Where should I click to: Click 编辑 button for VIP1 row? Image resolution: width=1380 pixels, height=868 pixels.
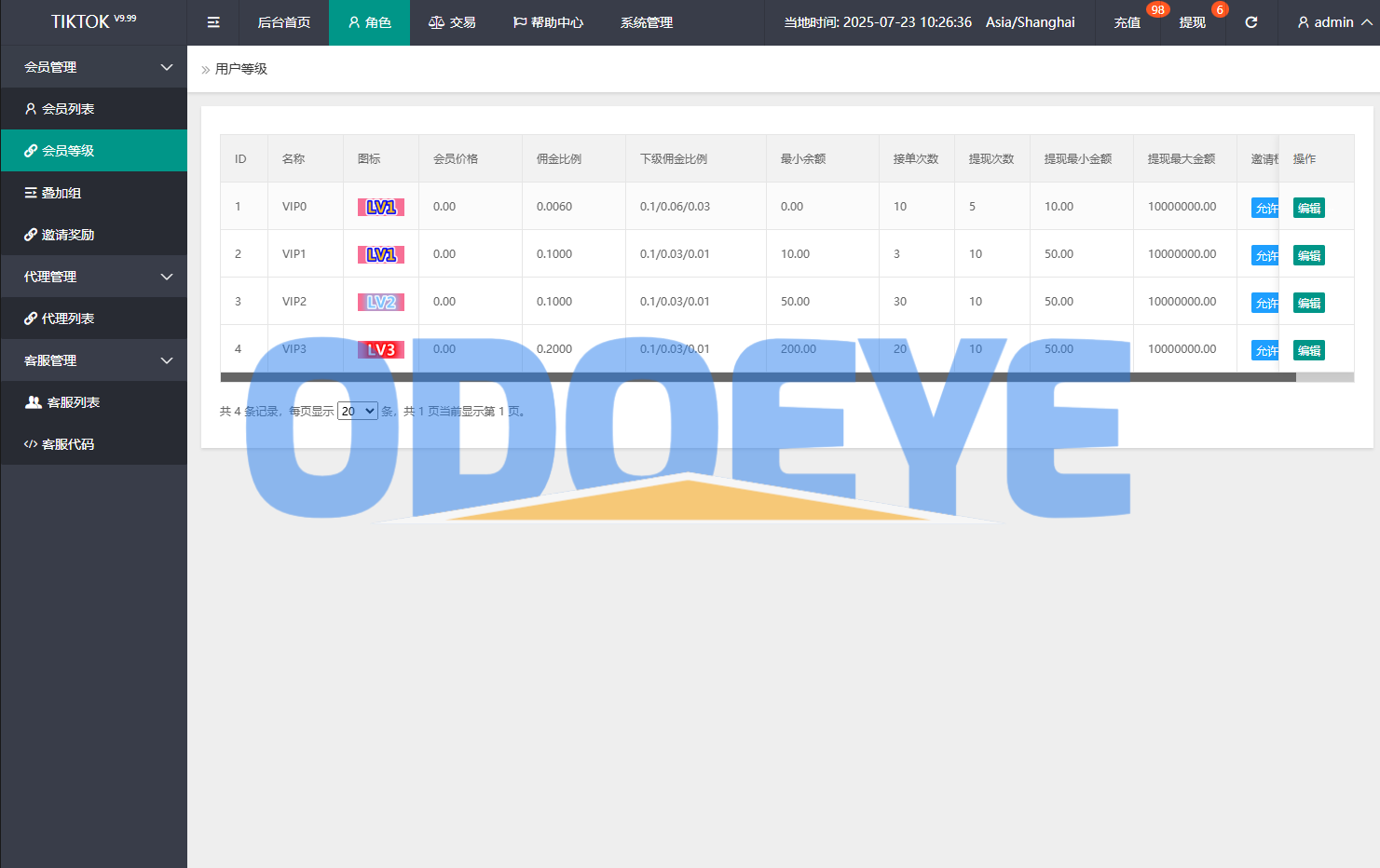pos(1308,255)
